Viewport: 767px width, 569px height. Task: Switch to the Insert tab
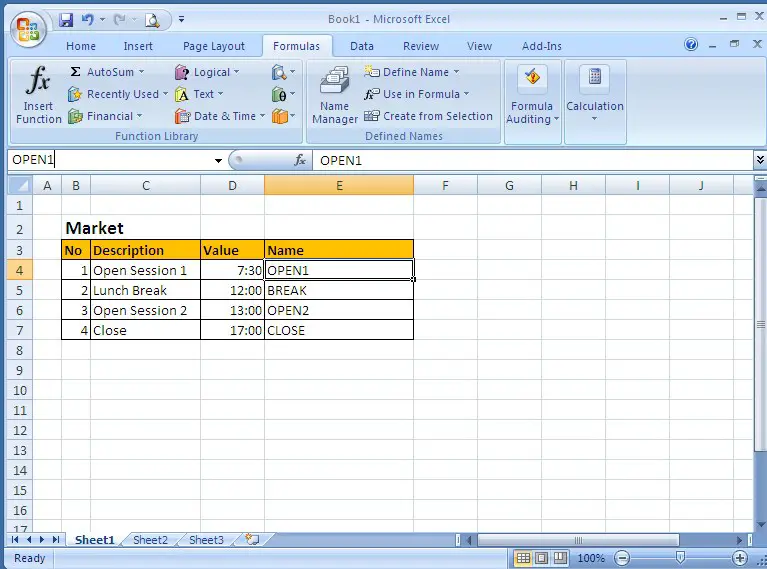[138, 46]
